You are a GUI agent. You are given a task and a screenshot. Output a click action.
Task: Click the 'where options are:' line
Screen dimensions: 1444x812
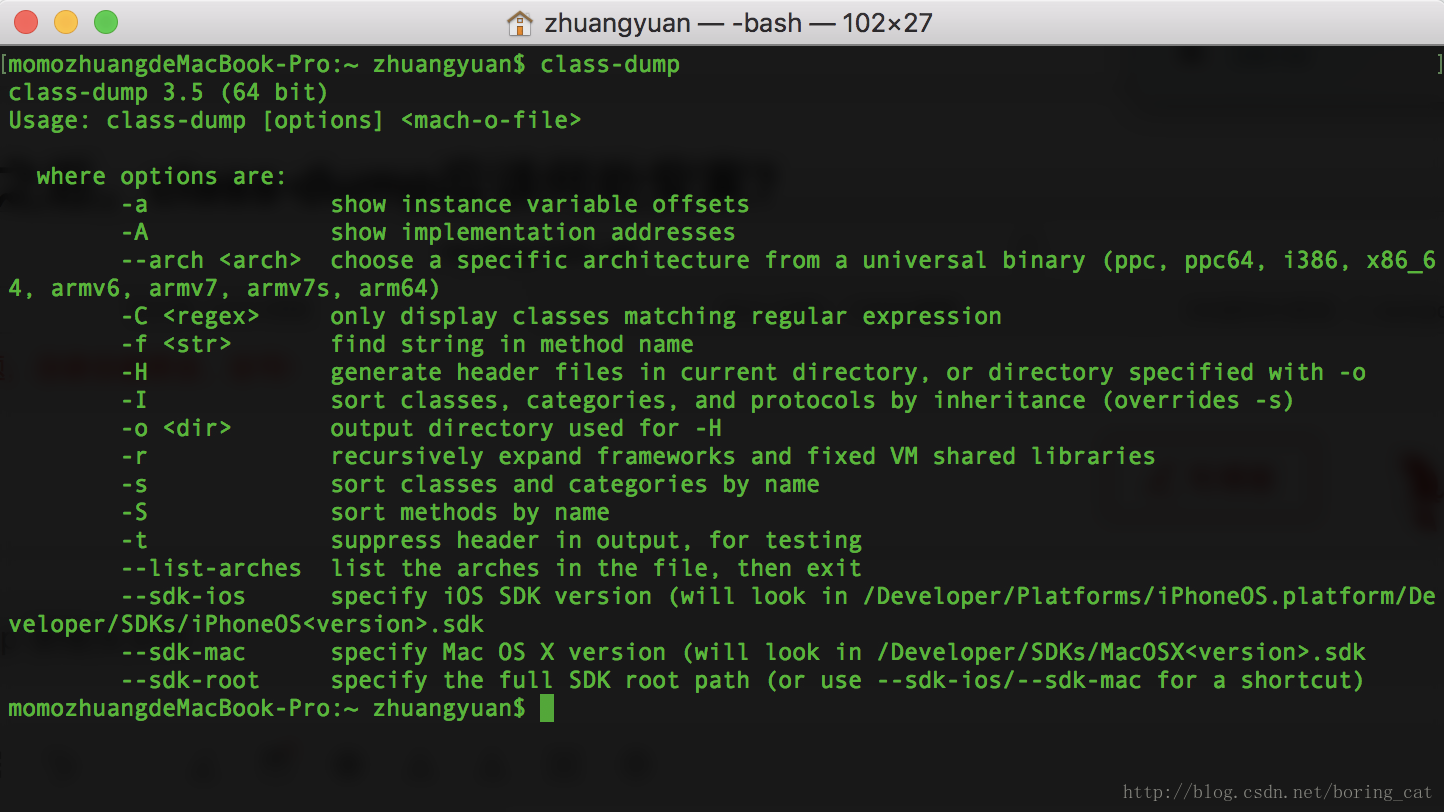pyautogui.click(x=161, y=177)
